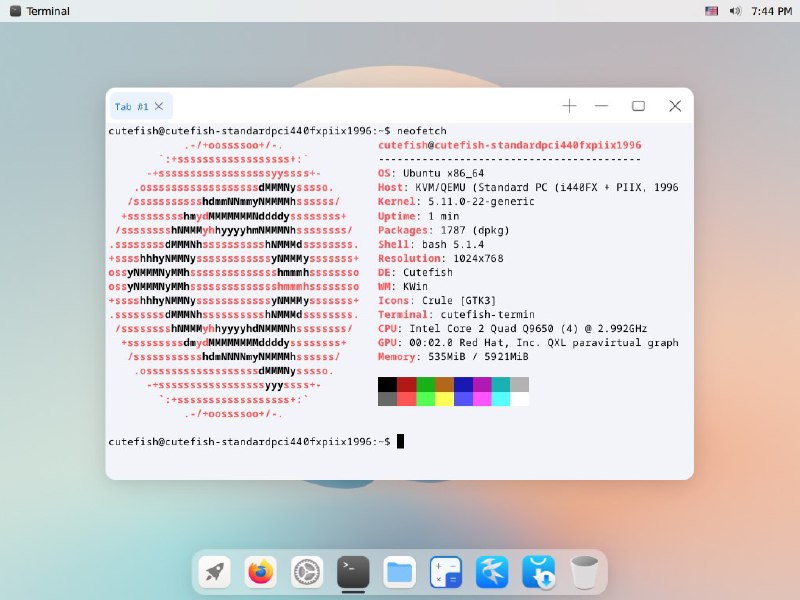The image size is (800, 600).
Task: Click the magenta color block in bottom row
Action: coord(482,398)
